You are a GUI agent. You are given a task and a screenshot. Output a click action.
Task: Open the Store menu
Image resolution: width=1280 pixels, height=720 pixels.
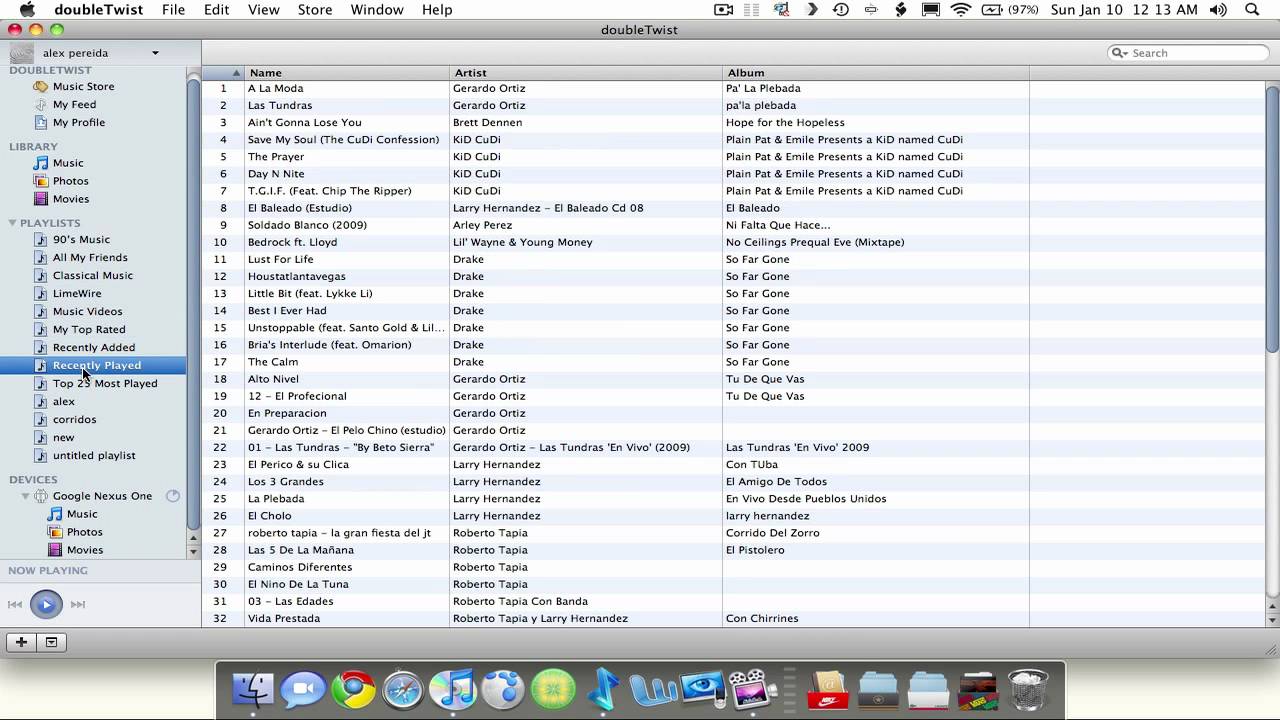pos(315,10)
